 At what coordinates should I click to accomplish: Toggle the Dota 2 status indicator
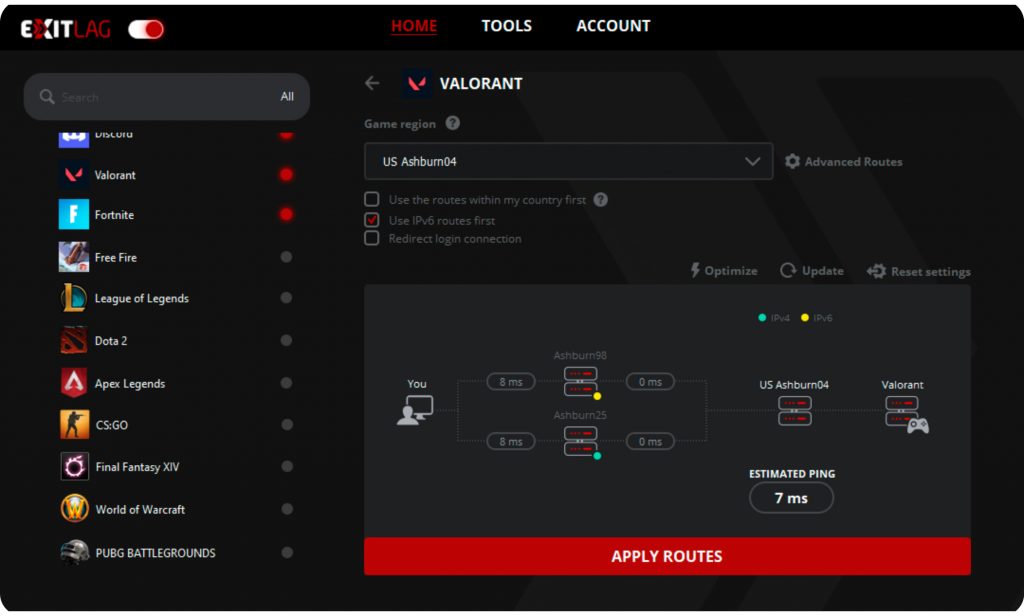286,340
